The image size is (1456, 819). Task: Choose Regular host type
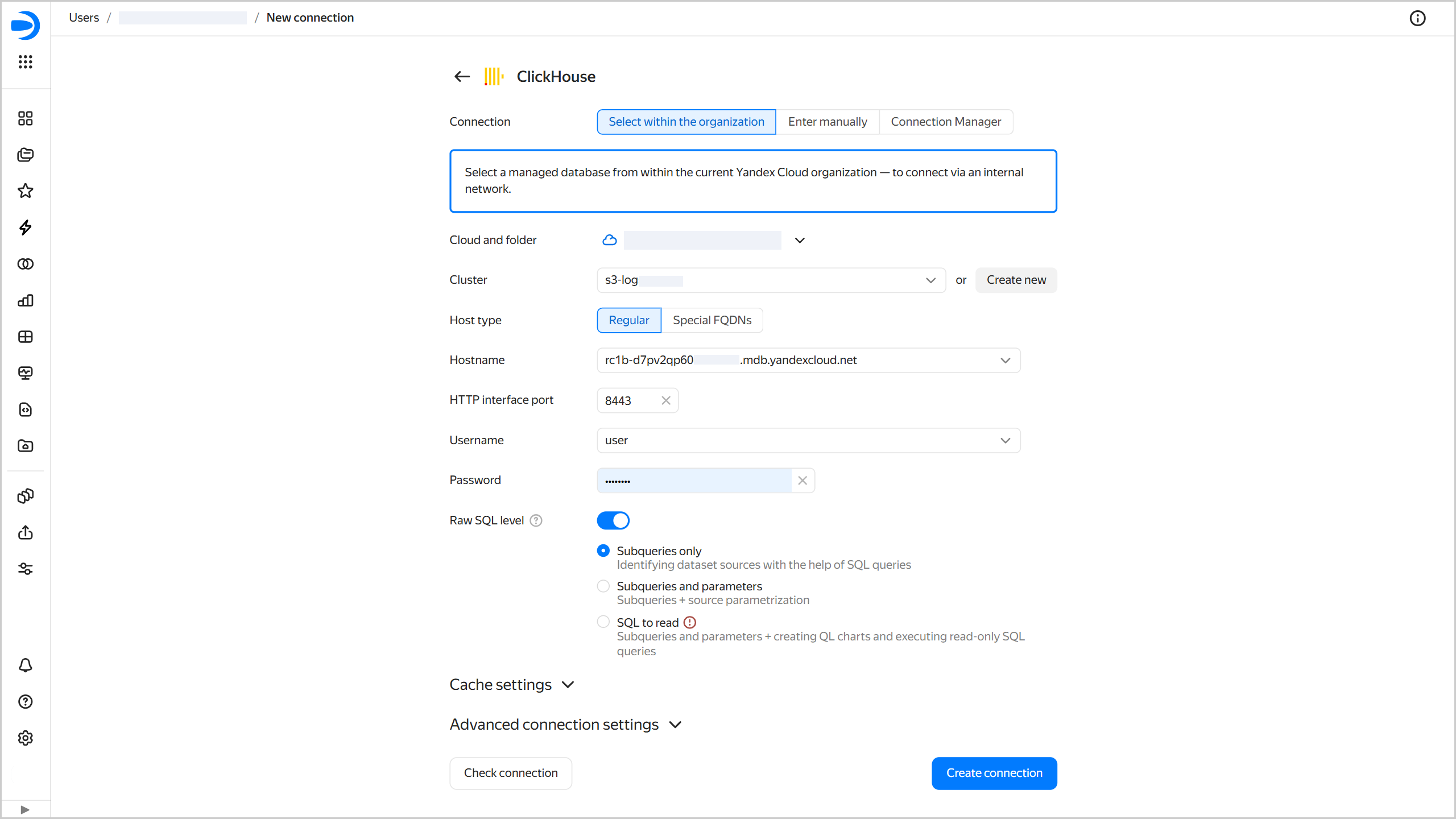pyautogui.click(x=629, y=320)
